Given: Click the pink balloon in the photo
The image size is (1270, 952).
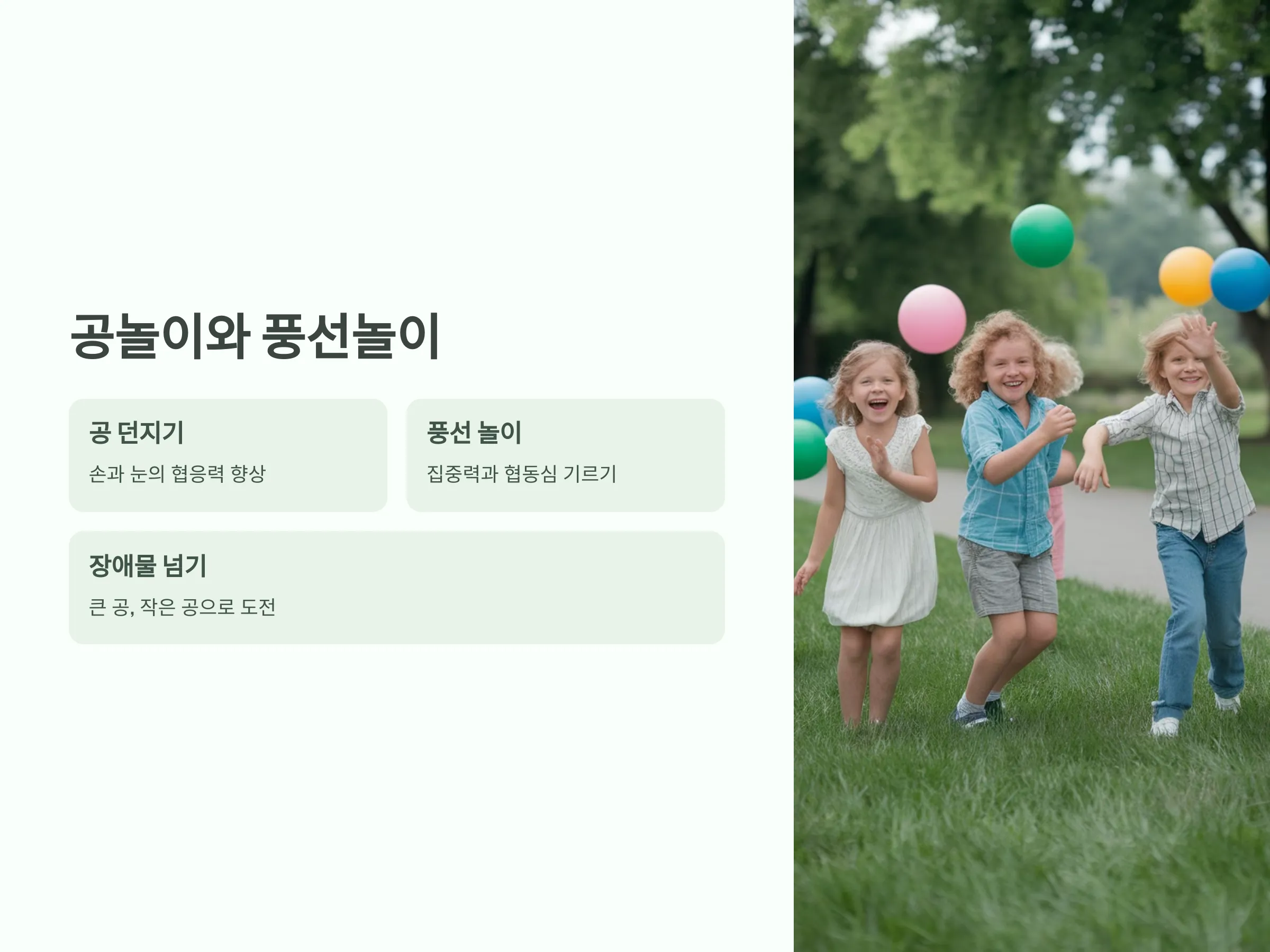Looking at the screenshot, I should (932, 319).
